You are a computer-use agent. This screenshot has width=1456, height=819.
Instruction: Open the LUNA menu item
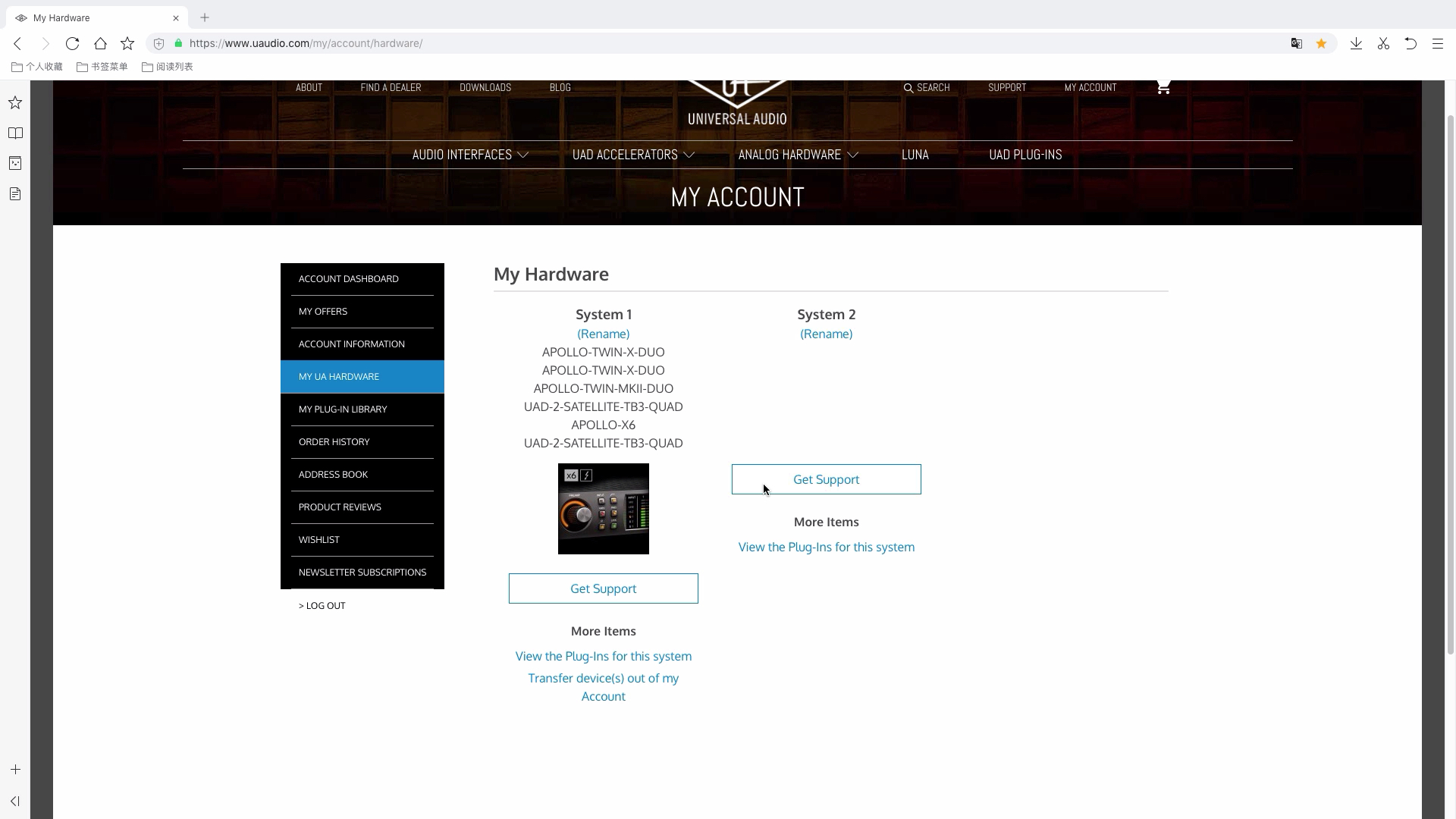pos(915,154)
